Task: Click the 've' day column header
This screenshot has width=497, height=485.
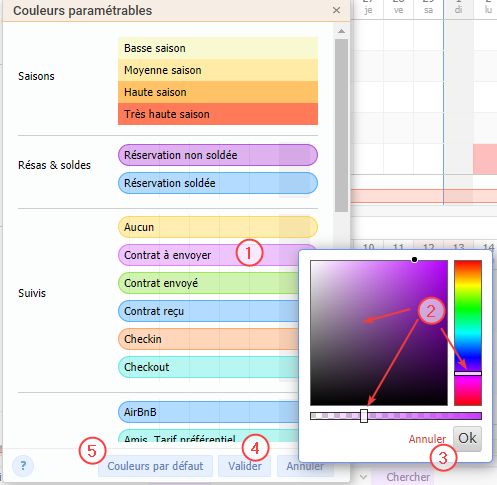Action: [x=398, y=9]
